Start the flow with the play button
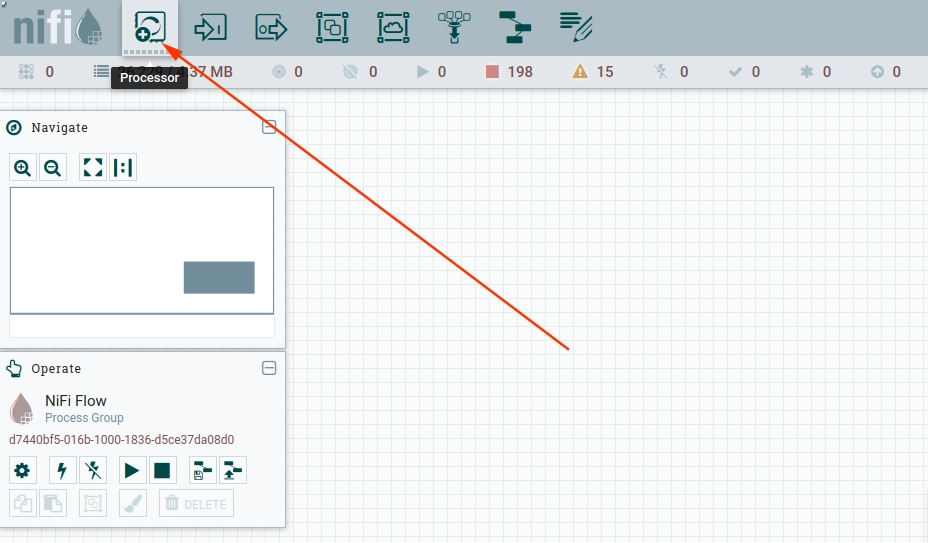Image resolution: width=928 pixels, height=543 pixels. point(132,471)
